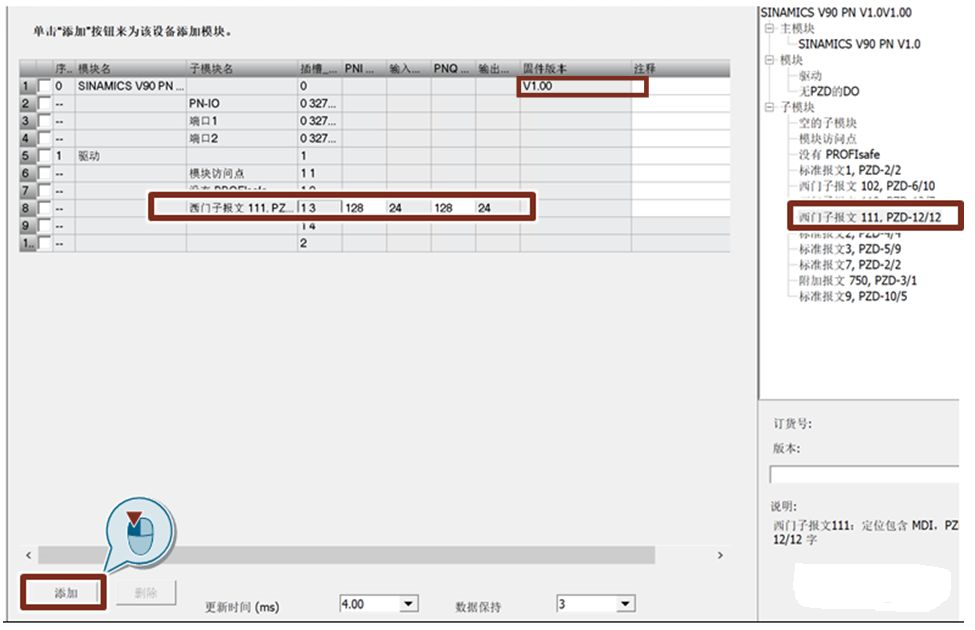Click the SINAMICS V90 PN V1.0V1.00 tree root
The height and width of the screenshot is (630, 975).
pos(836,12)
